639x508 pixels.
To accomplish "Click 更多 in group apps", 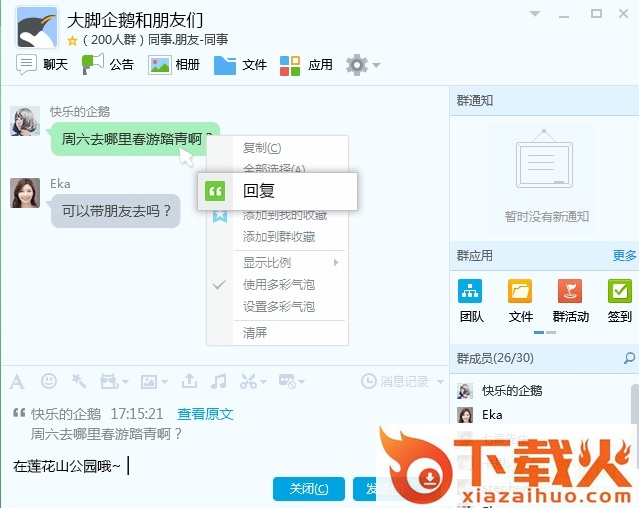I will click(x=624, y=256).
